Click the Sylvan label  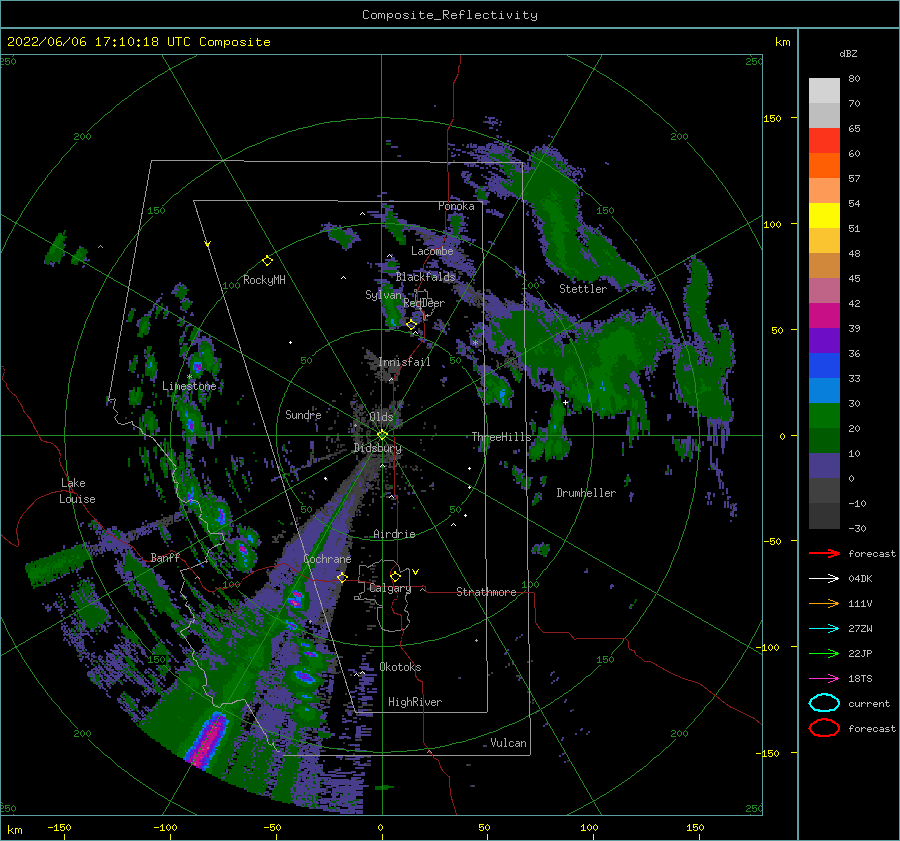click(383, 294)
